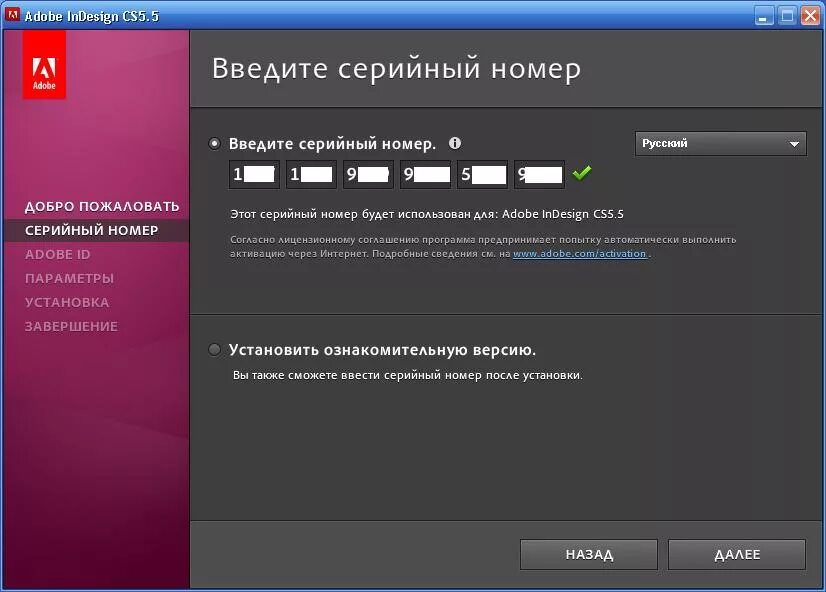826x592 pixels.
Task: Click the language selector dropdown arrow
Action: pos(794,143)
